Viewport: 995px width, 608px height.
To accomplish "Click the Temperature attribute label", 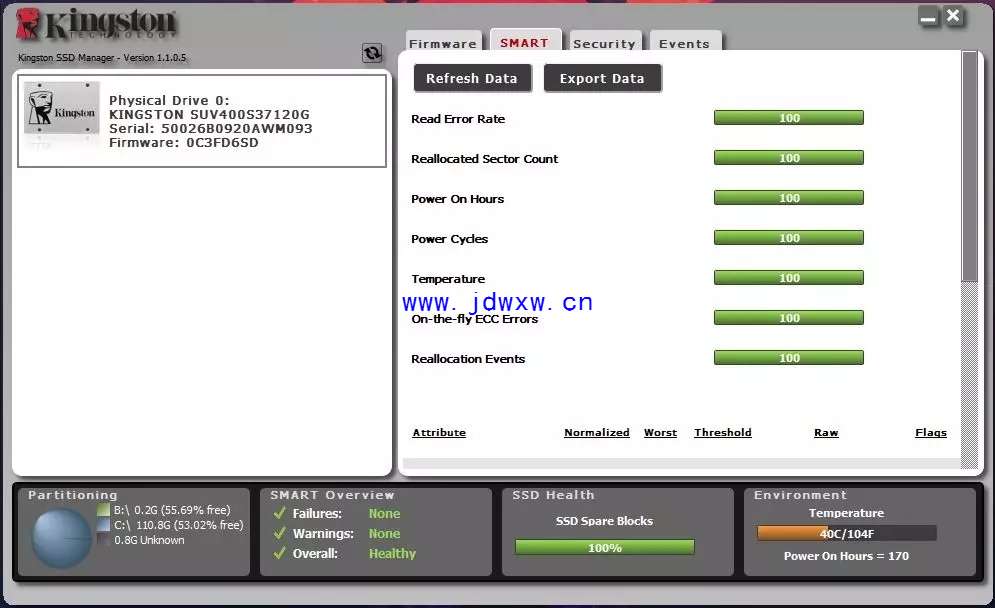I will click(x=448, y=279).
